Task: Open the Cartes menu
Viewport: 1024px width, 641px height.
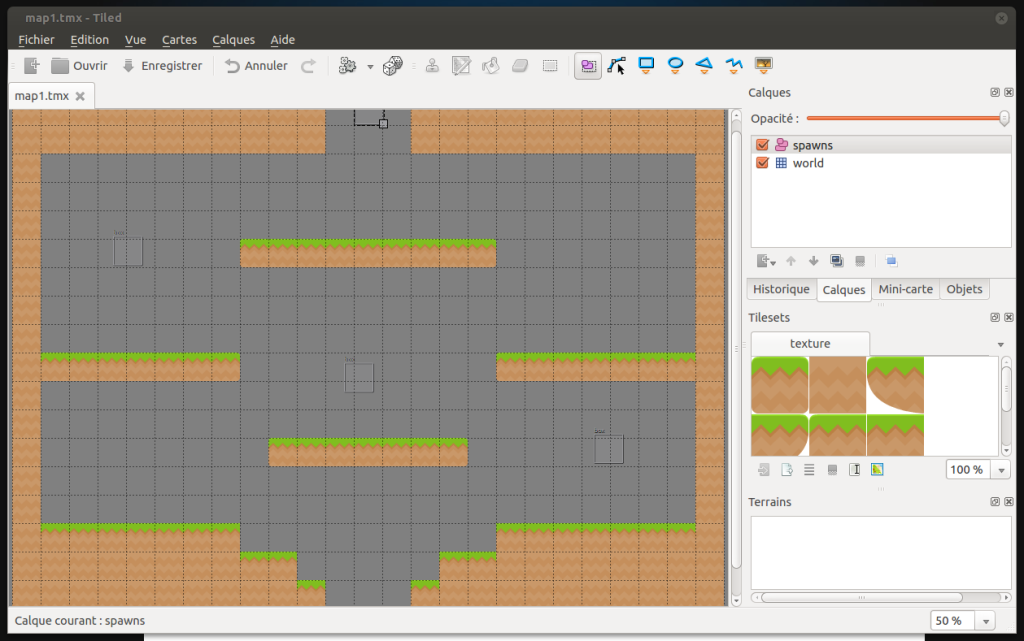Action: (x=180, y=40)
